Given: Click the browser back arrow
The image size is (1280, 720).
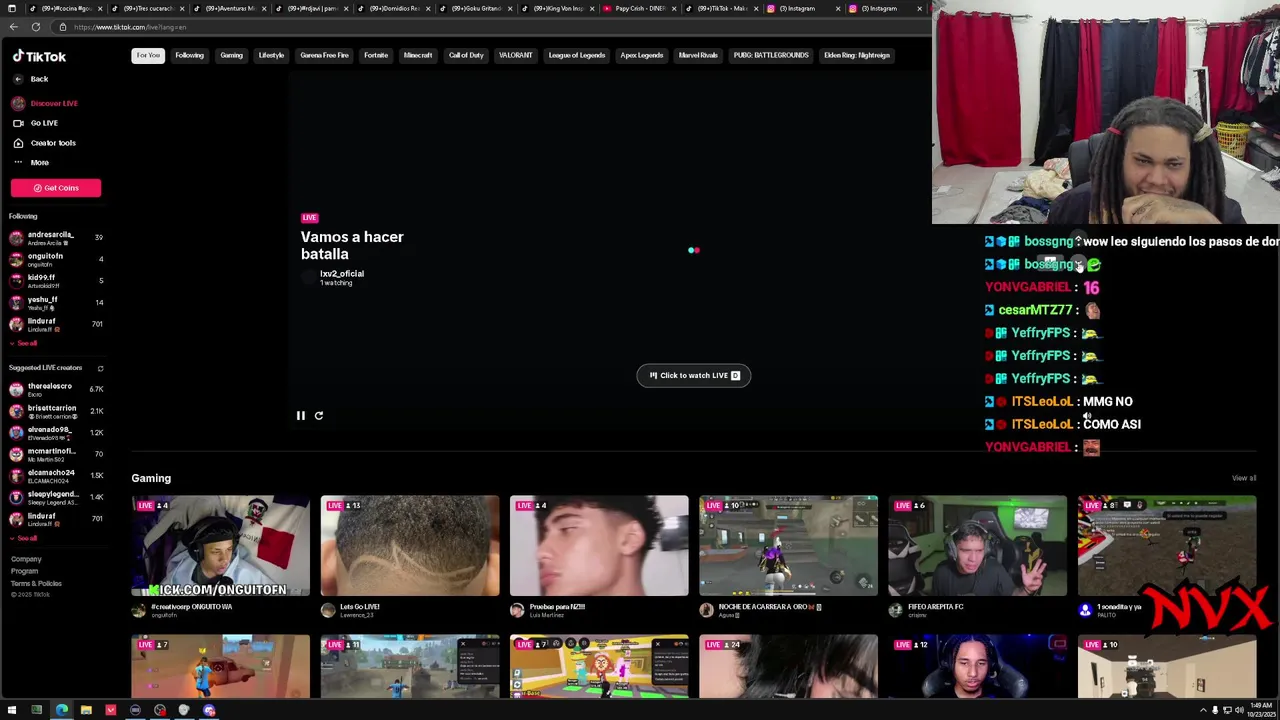Looking at the screenshot, I should [14, 27].
